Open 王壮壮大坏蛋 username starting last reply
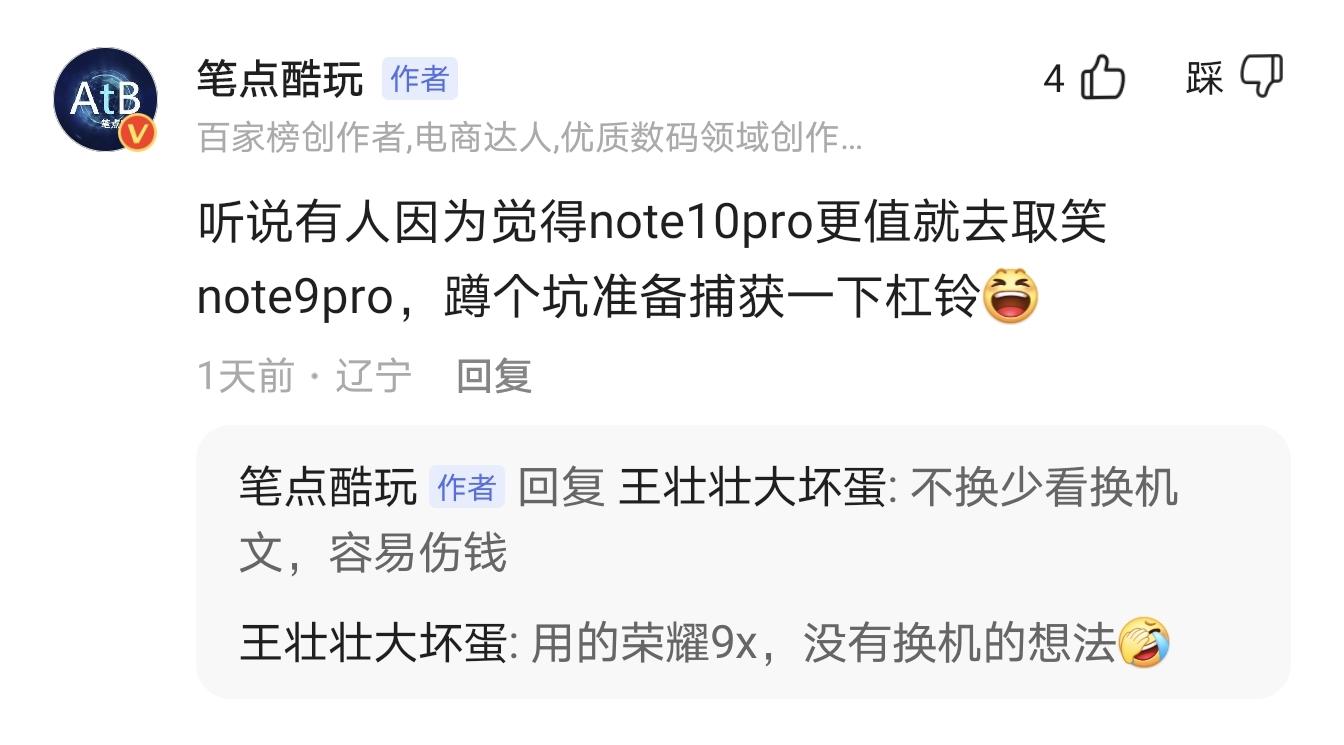Viewport: 1344px width, 745px height. pyautogui.click(x=372, y=644)
